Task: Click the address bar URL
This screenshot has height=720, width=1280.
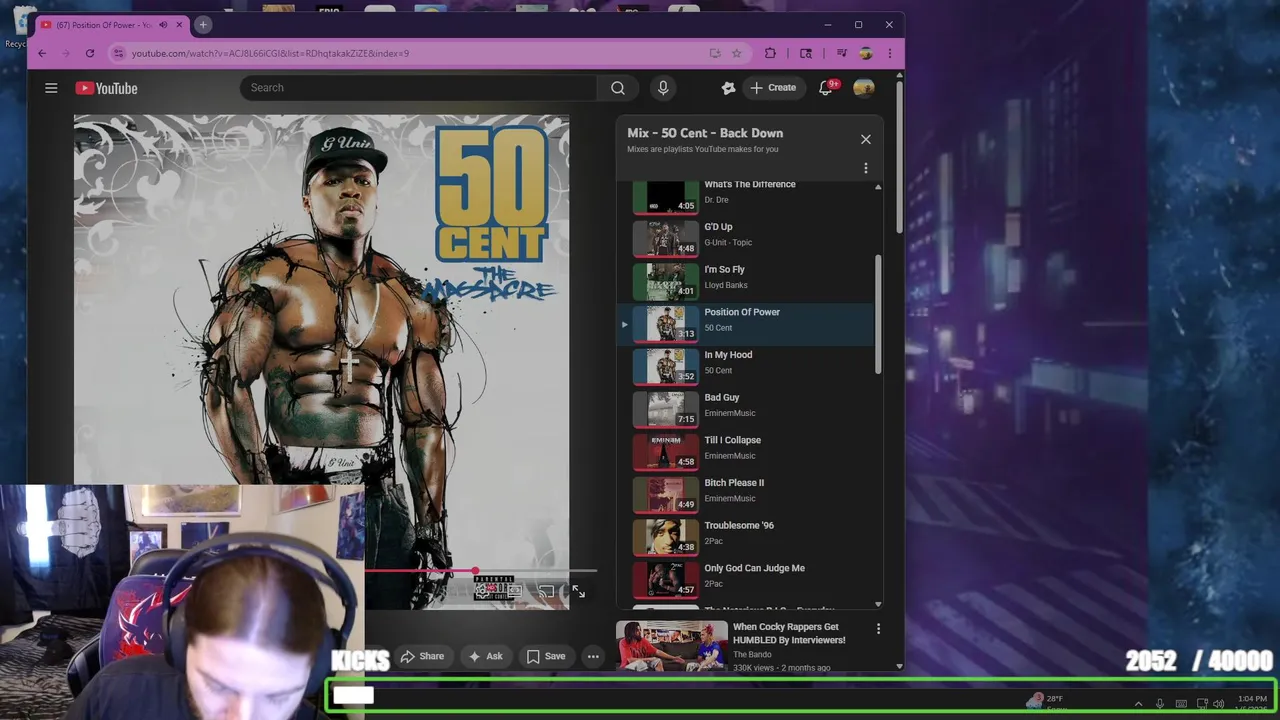Action: point(270,53)
